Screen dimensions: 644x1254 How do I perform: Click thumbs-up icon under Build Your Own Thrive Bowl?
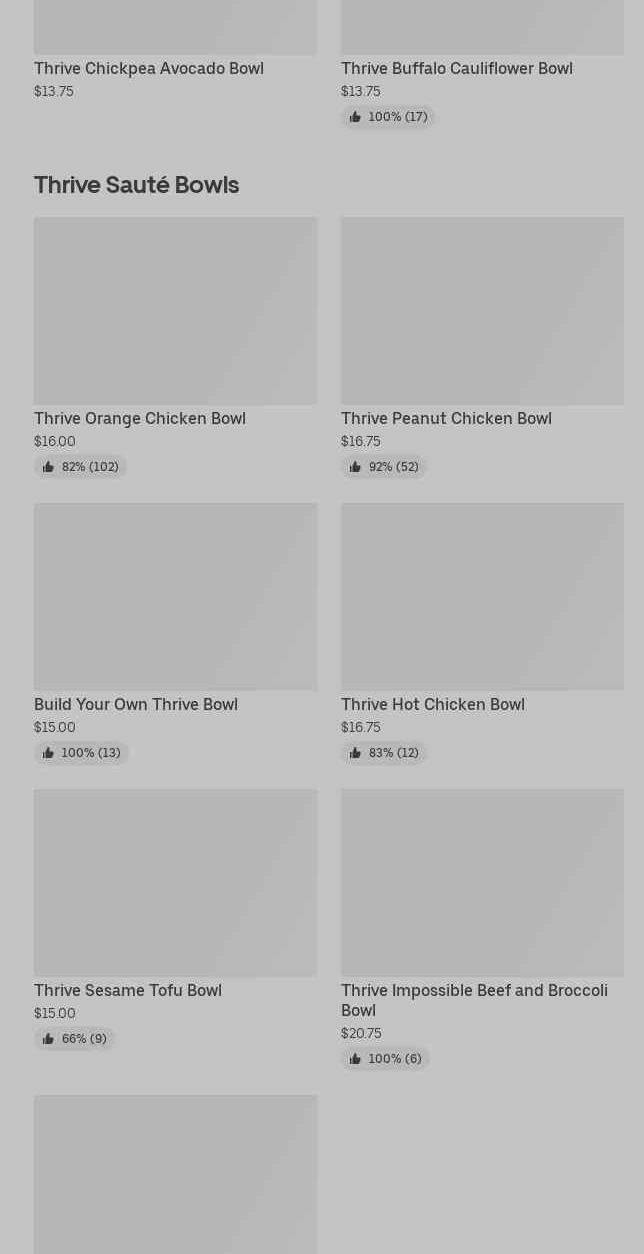click(x=48, y=753)
